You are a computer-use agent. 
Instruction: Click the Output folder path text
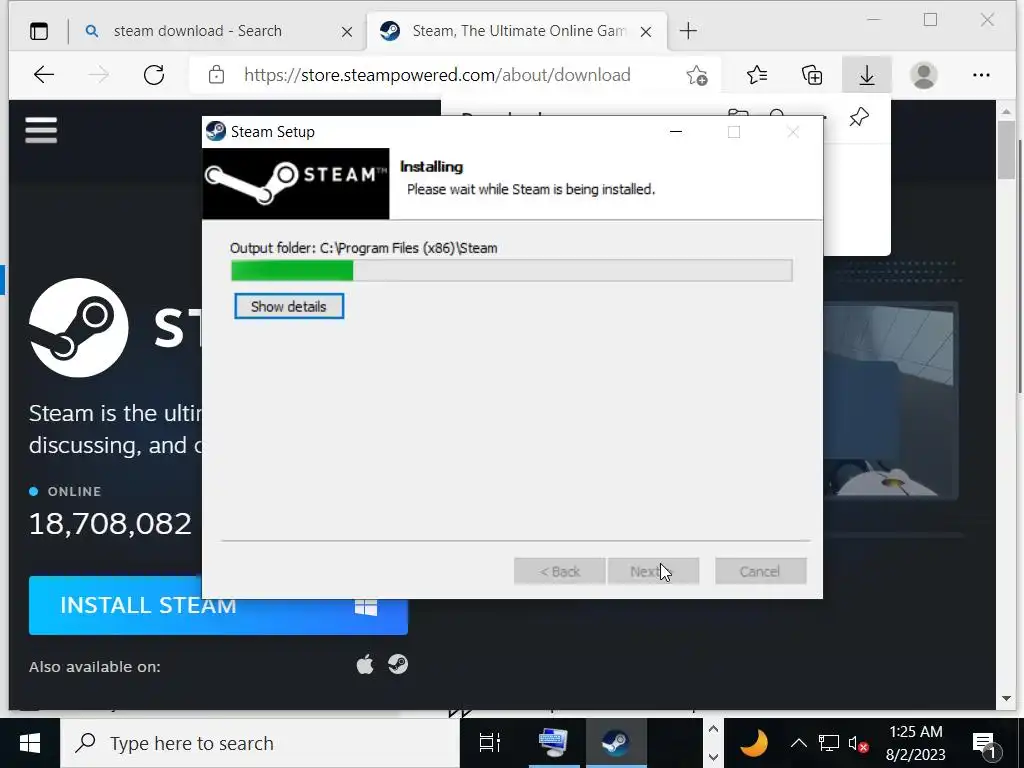(364, 248)
